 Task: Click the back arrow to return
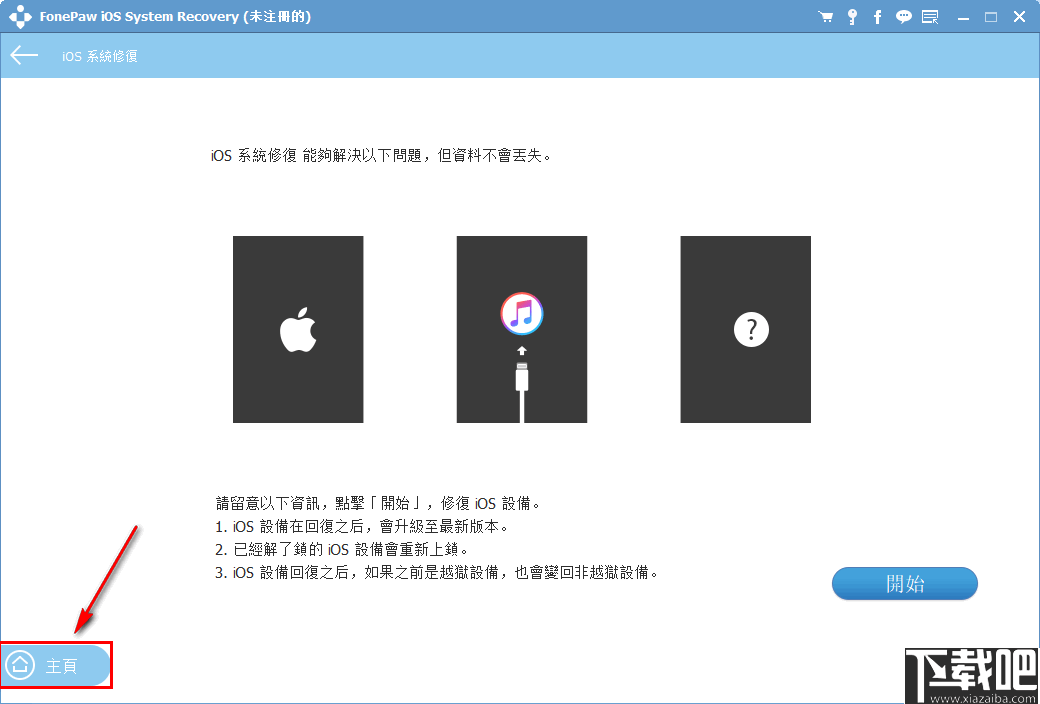(x=24, y=55)
